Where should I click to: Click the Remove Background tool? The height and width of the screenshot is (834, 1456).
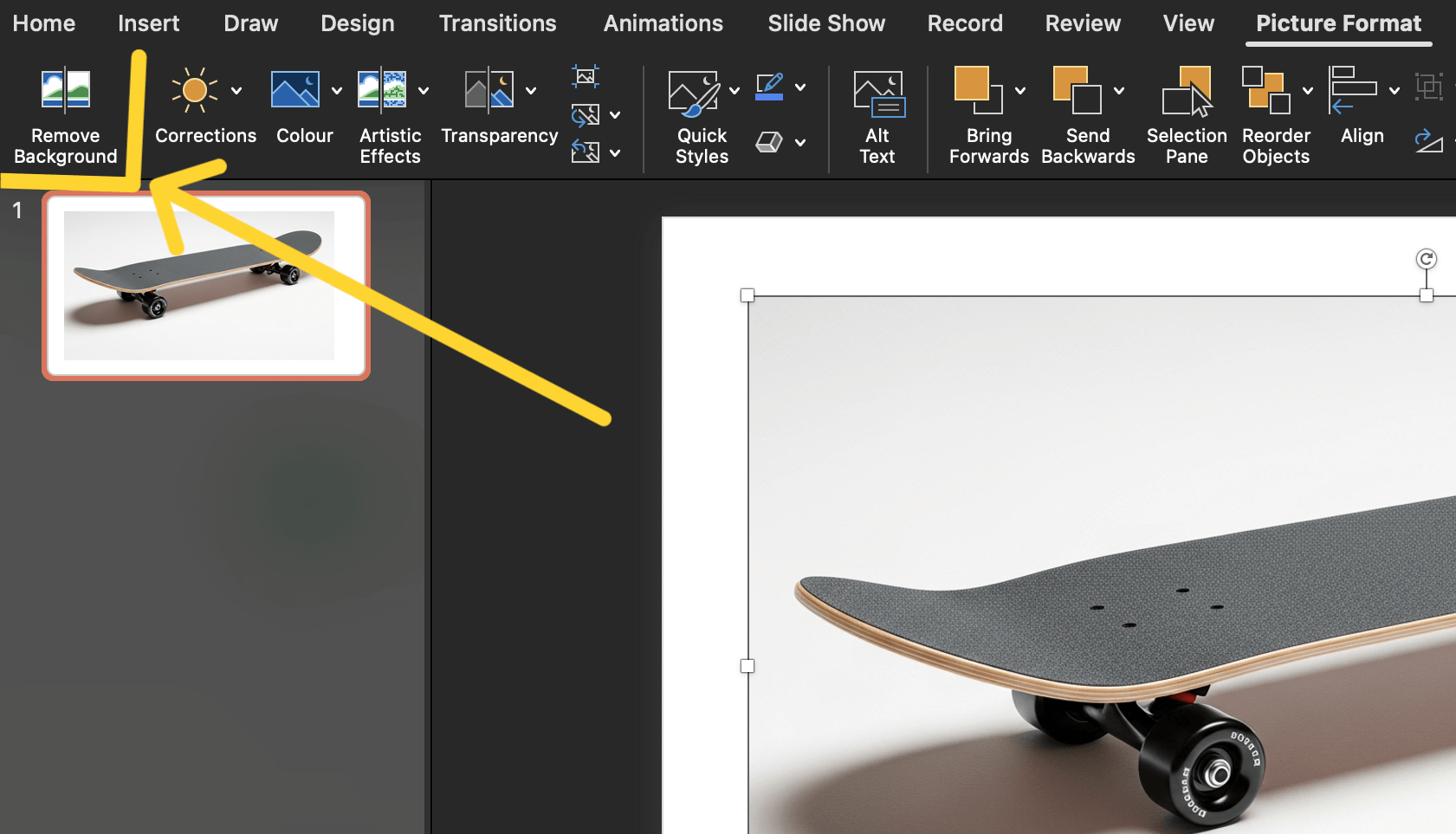(x=65, y=113)
